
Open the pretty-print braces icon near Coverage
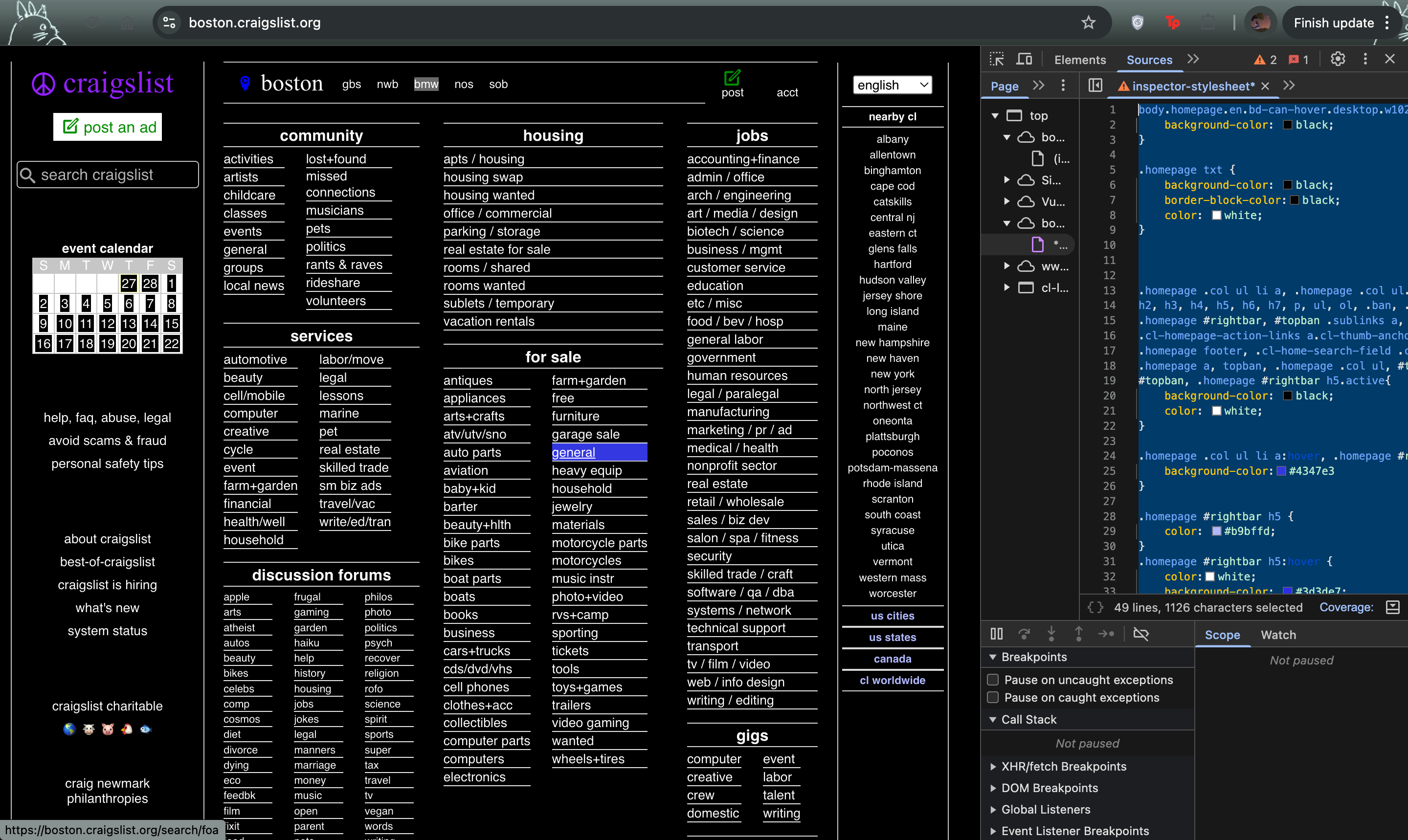click(1095, 607)
